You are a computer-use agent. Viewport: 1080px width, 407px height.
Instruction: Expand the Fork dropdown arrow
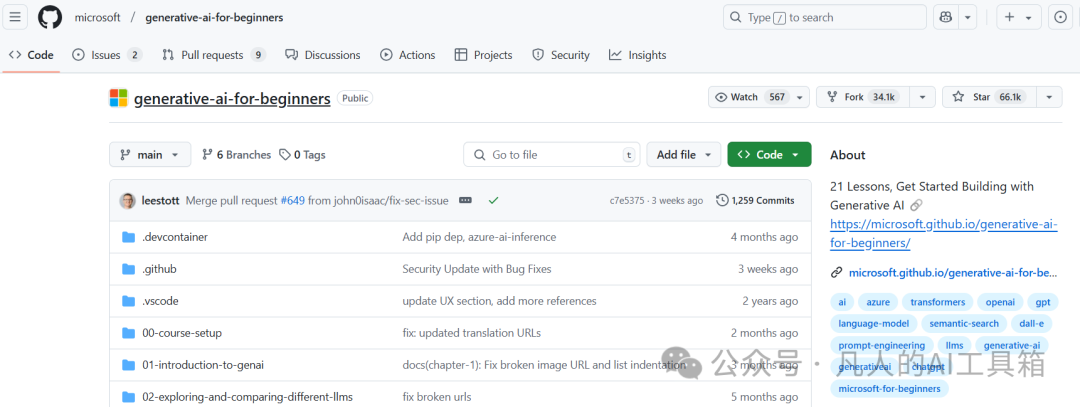[922, 97]
